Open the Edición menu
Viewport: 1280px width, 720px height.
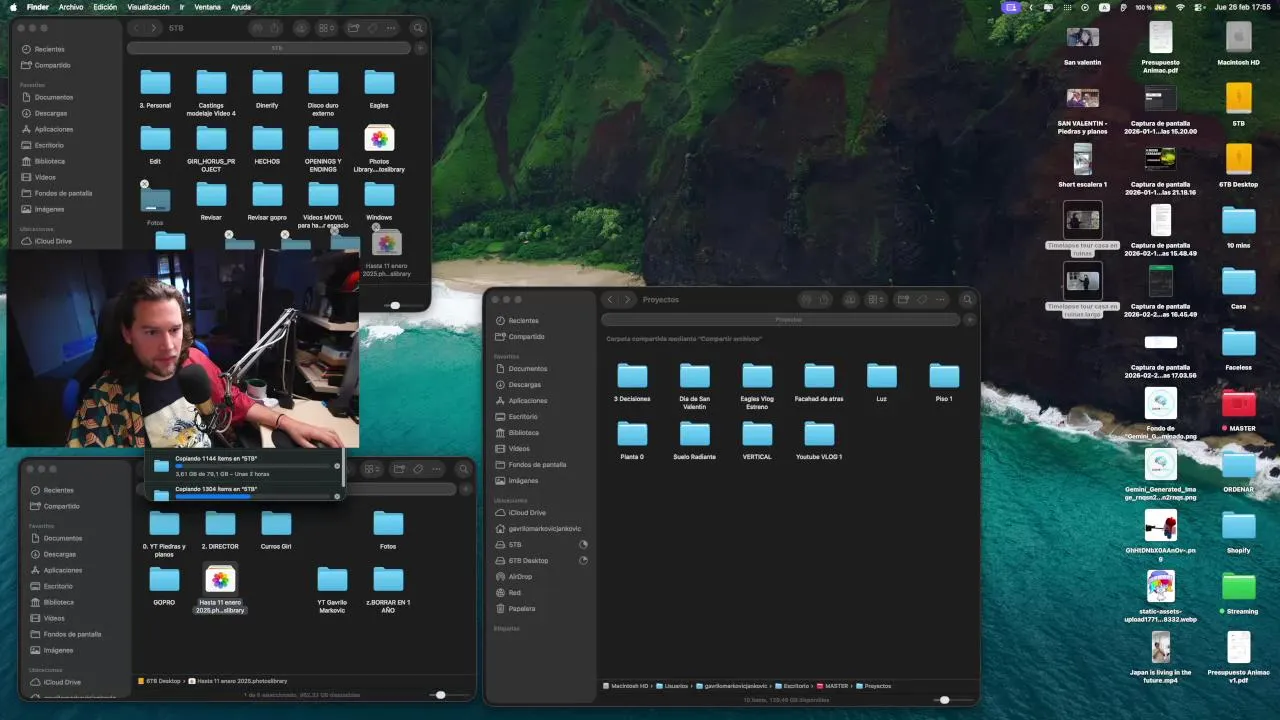click(105, 7)
